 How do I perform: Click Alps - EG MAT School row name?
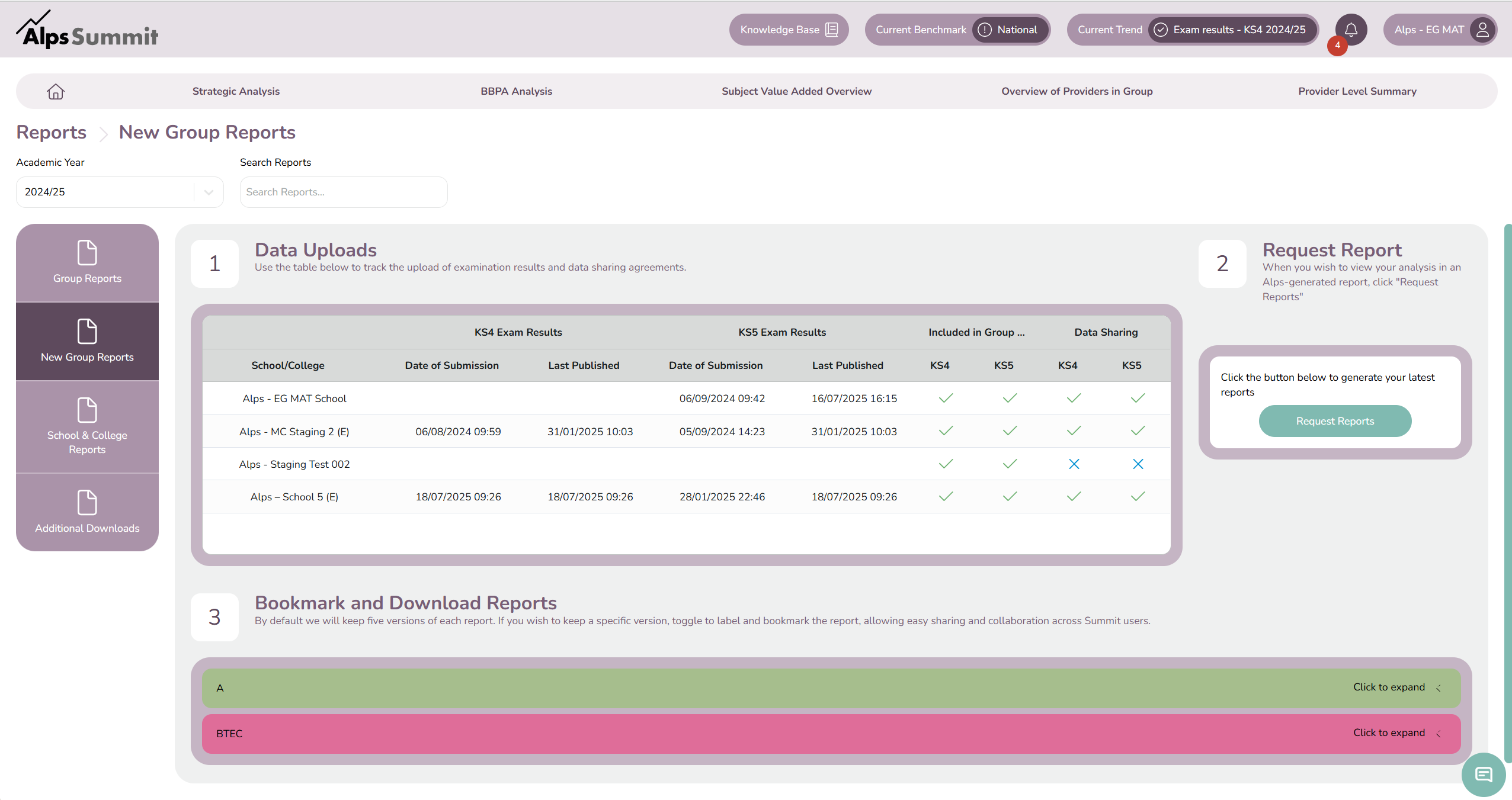294,399
